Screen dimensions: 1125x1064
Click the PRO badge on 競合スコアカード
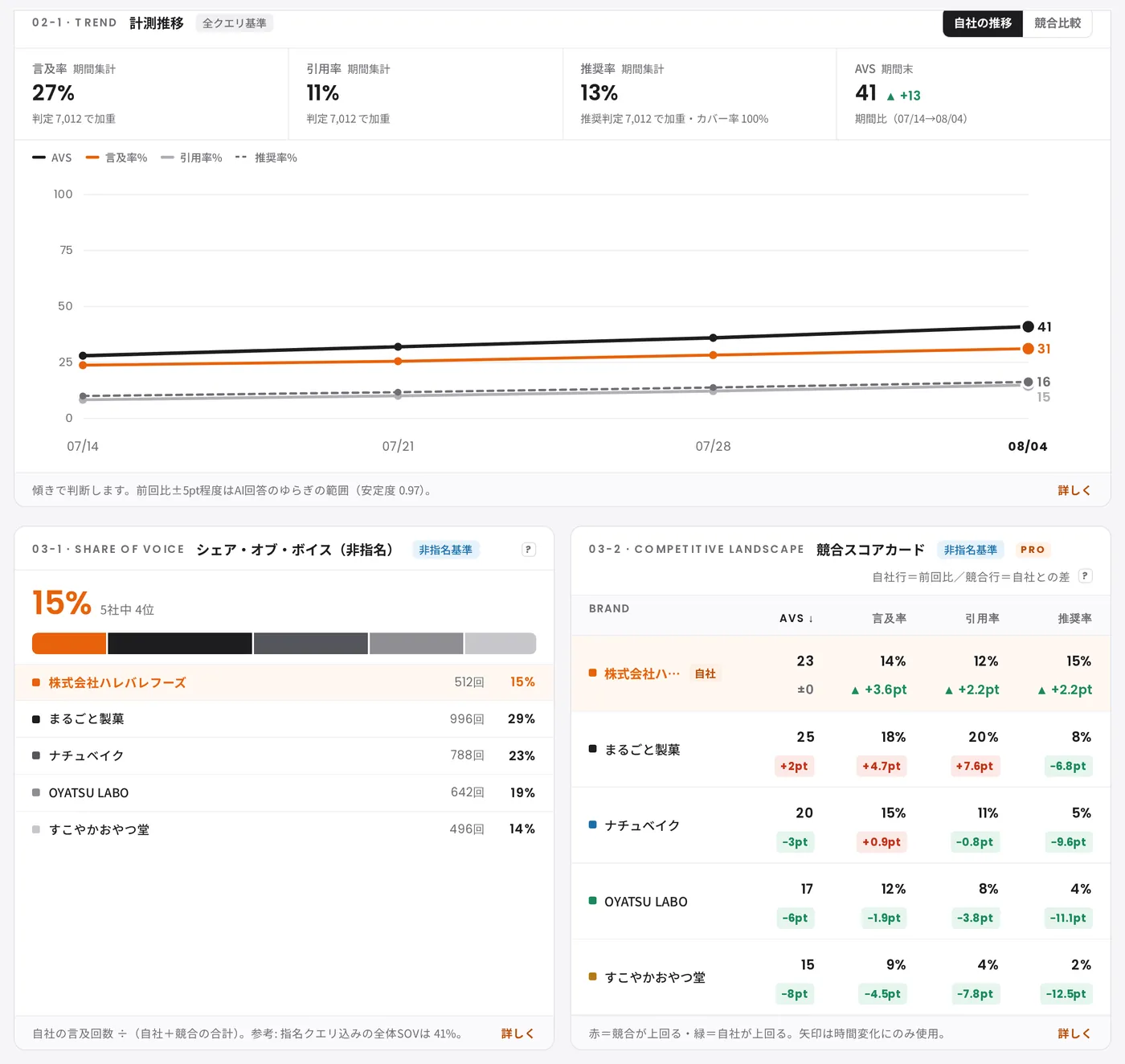(x=1033, y=550)
